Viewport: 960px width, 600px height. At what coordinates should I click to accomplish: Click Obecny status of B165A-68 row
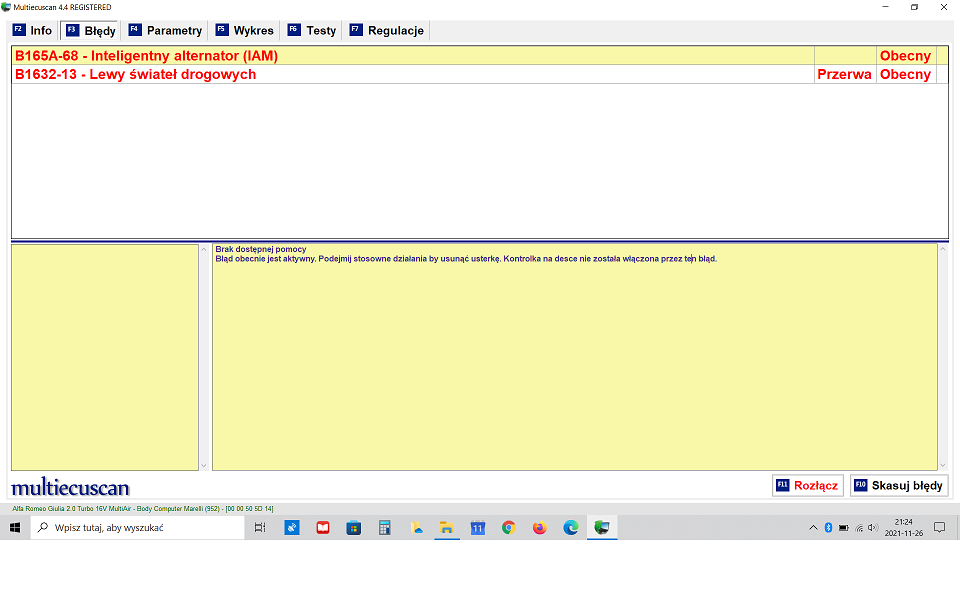coord(906,56)
